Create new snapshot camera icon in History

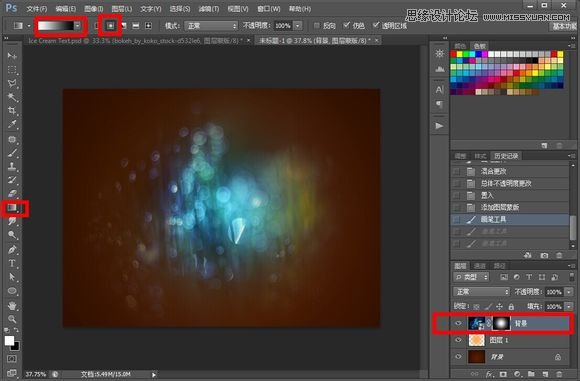(x=544, y=255)
